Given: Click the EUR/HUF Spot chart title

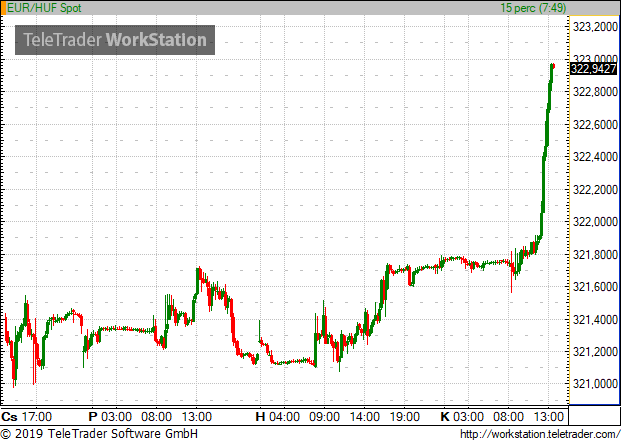Looking at the screenshot, I should [x=44, y=8].
